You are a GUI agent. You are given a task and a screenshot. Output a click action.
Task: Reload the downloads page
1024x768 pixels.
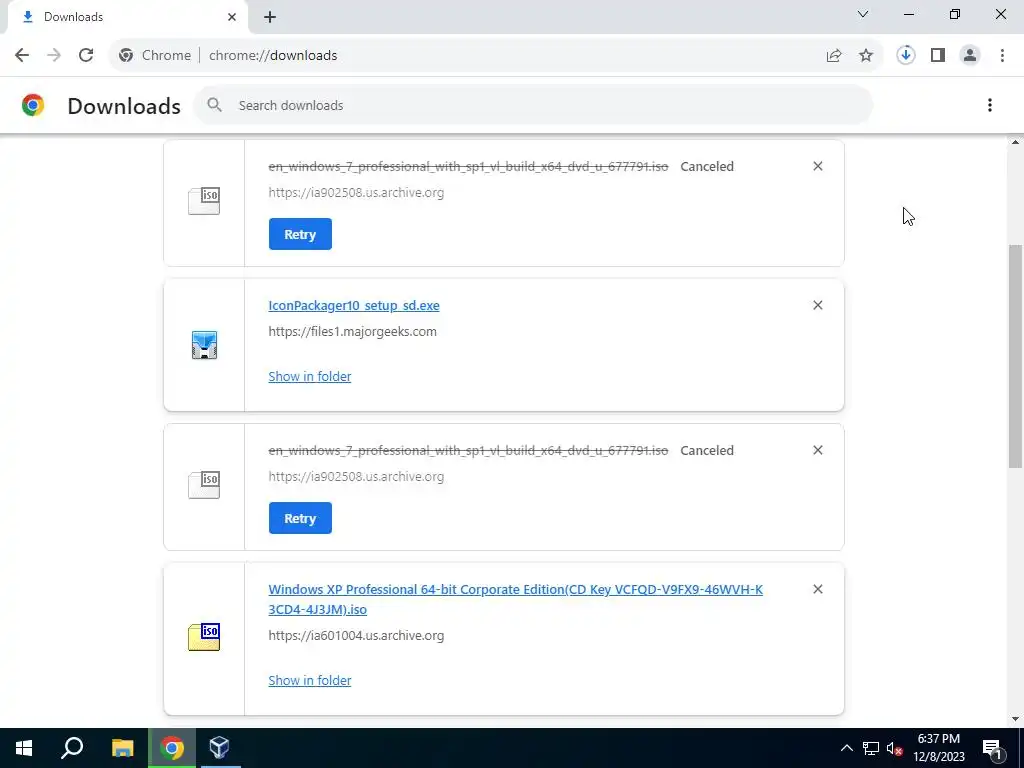86,56
